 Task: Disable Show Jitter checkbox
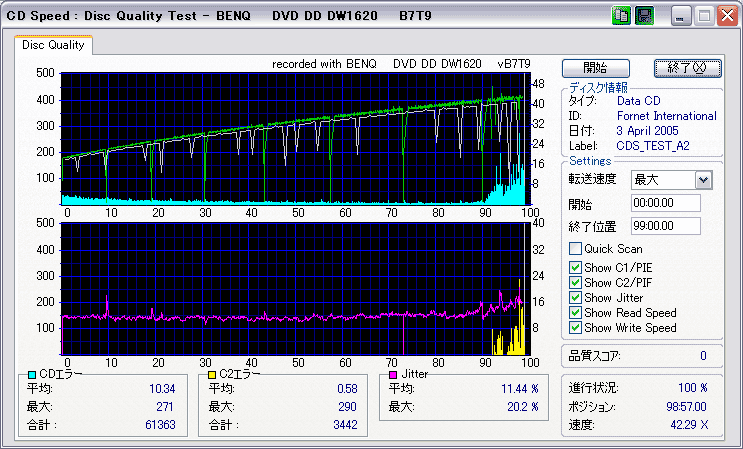point(575,298)
